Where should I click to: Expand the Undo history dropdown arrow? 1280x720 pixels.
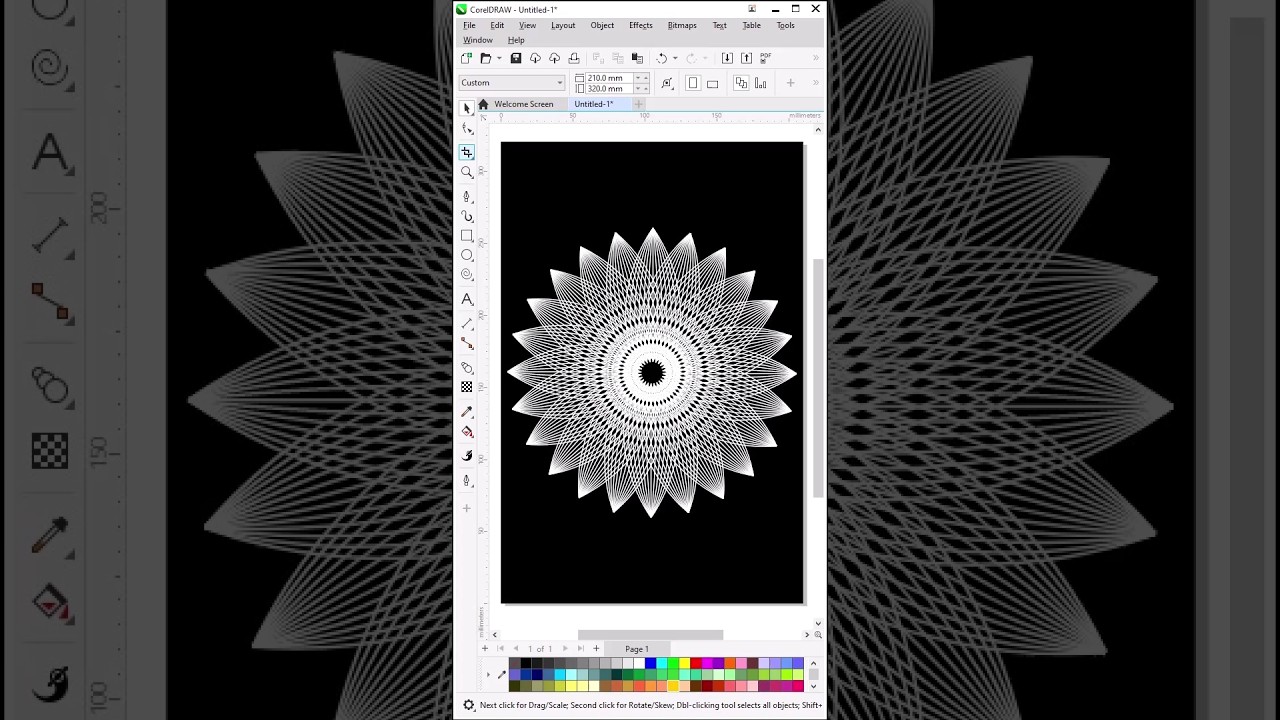(675, 59)
